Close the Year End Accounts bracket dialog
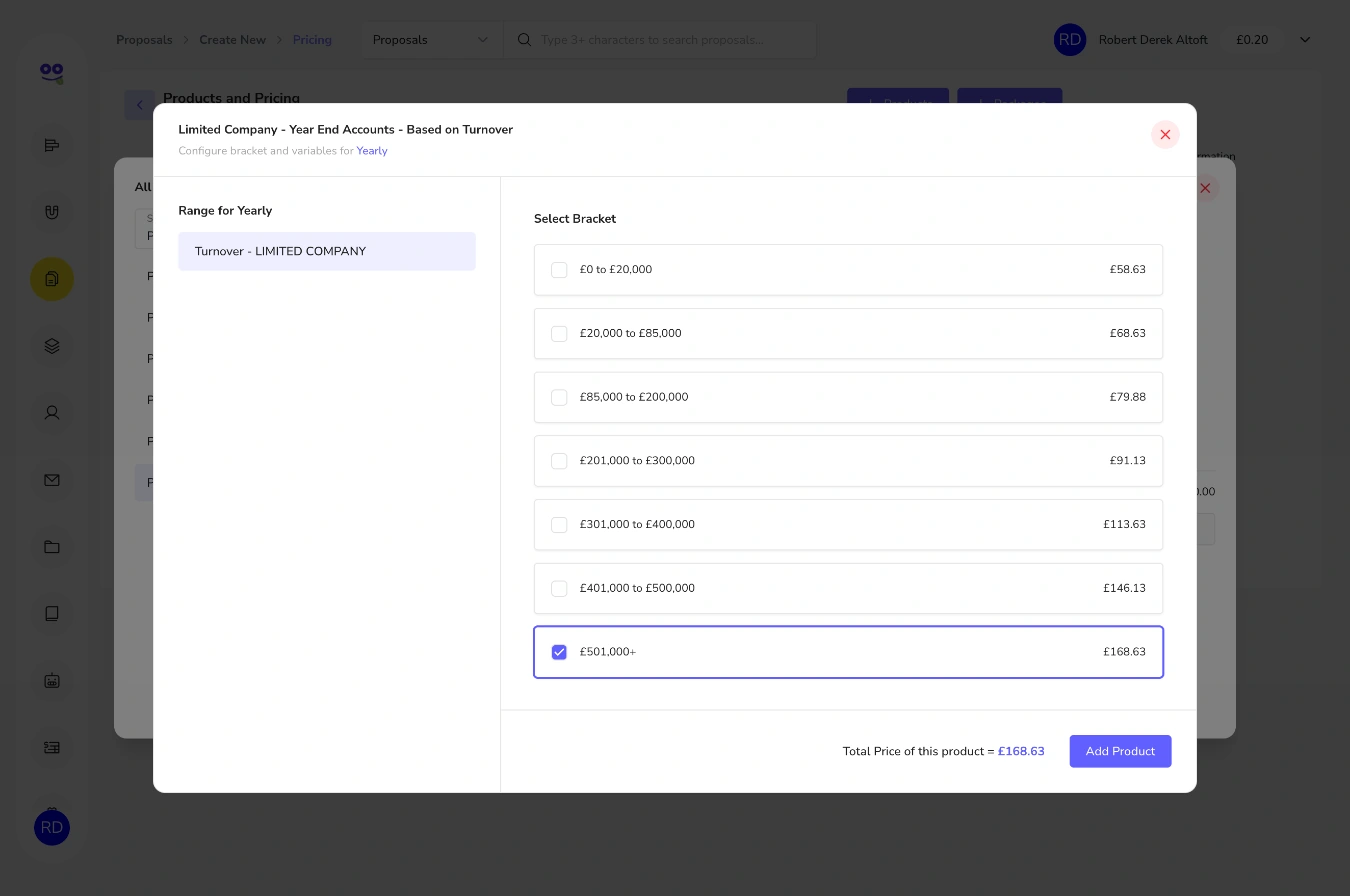This screenshot has width=1350, height=896. coord(1165,135)
